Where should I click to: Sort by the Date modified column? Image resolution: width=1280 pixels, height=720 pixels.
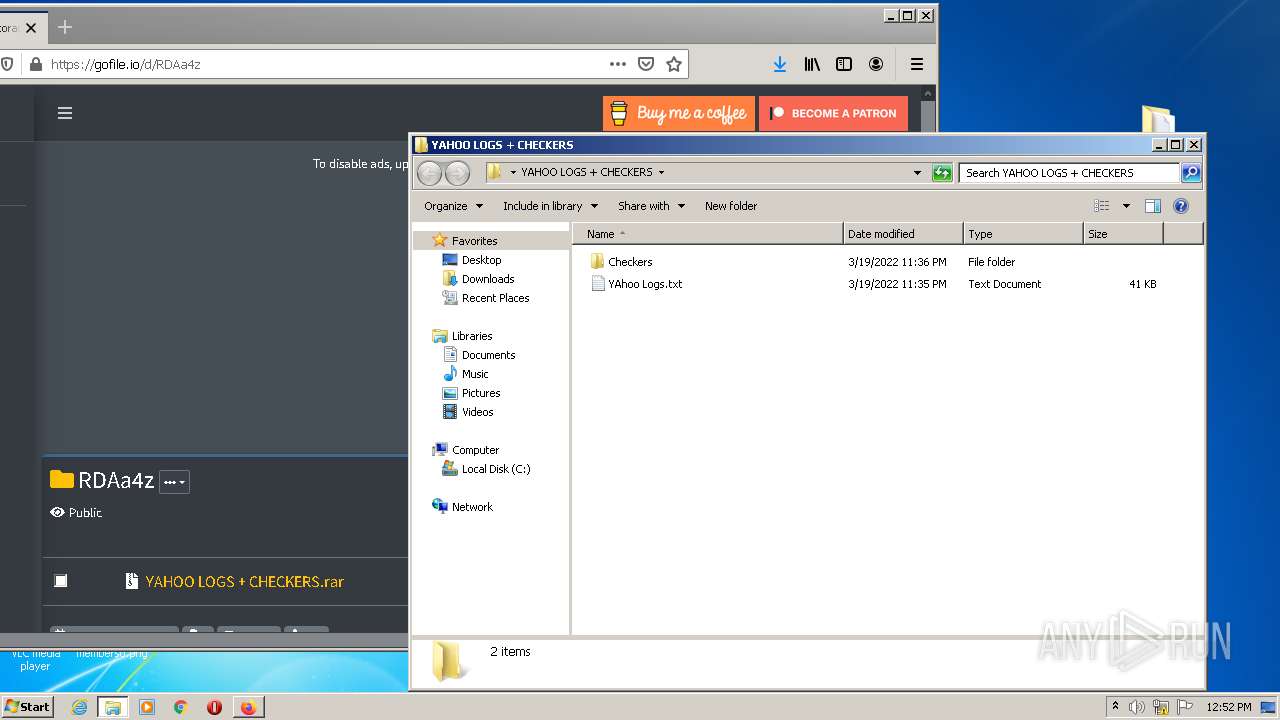[903, 234]
